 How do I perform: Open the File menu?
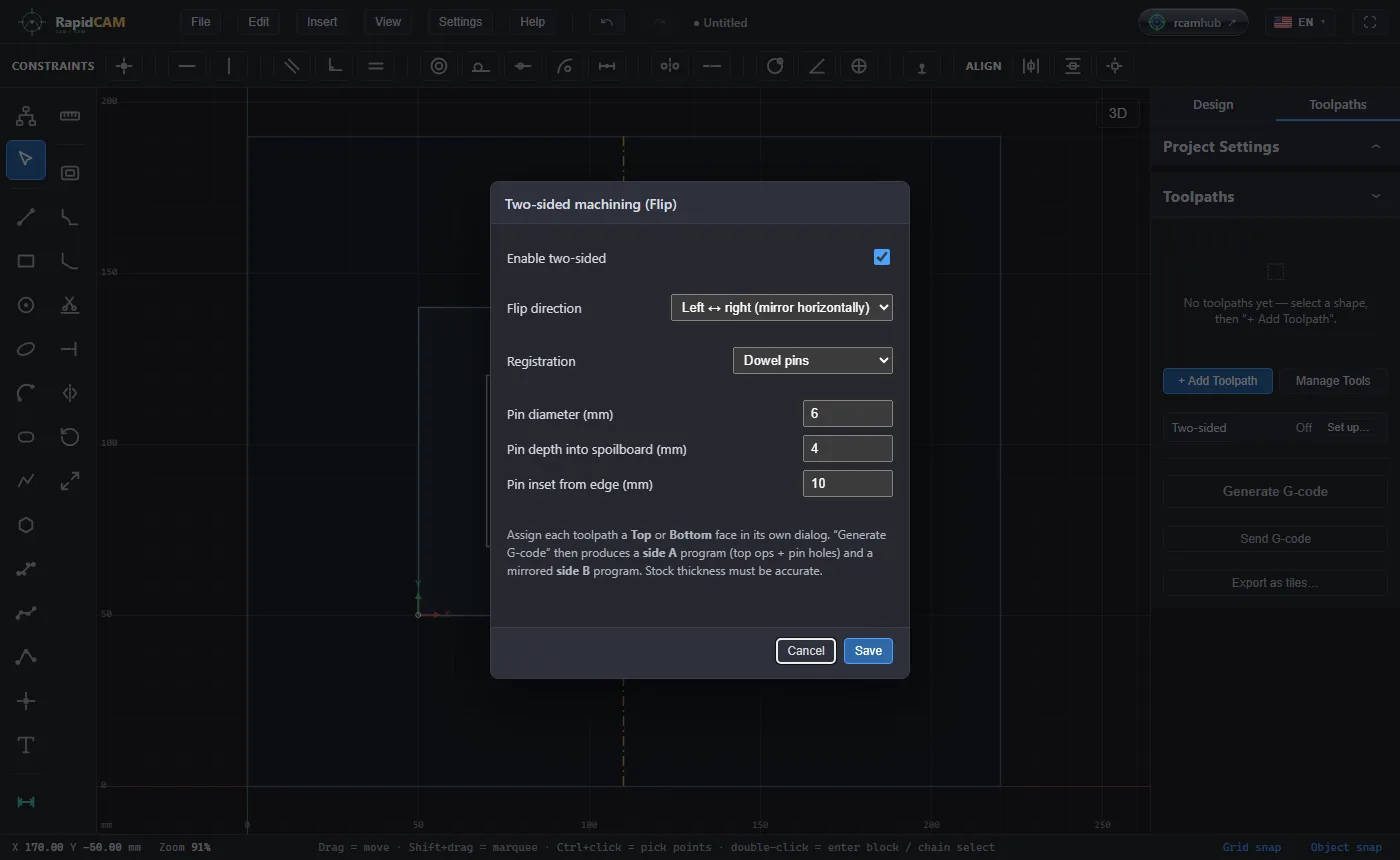pos(201,22)
